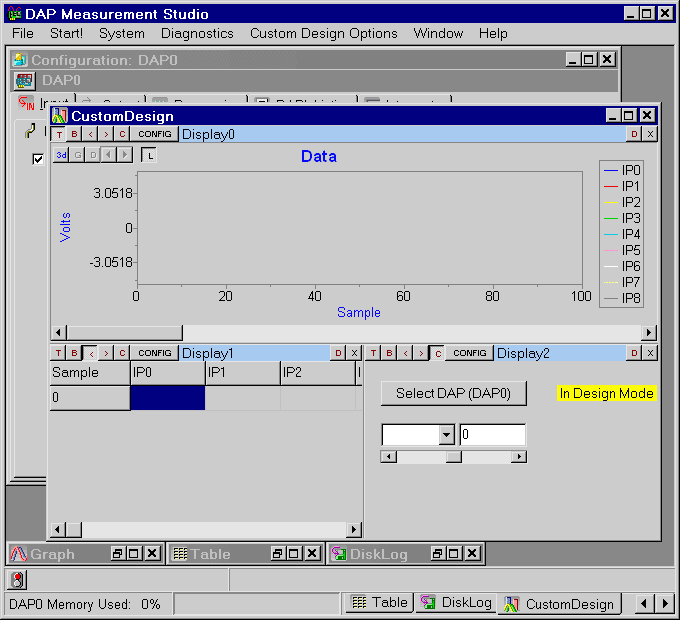Open the File menu
This screenshot has height=620, width=680.
[x=23, y=33]
